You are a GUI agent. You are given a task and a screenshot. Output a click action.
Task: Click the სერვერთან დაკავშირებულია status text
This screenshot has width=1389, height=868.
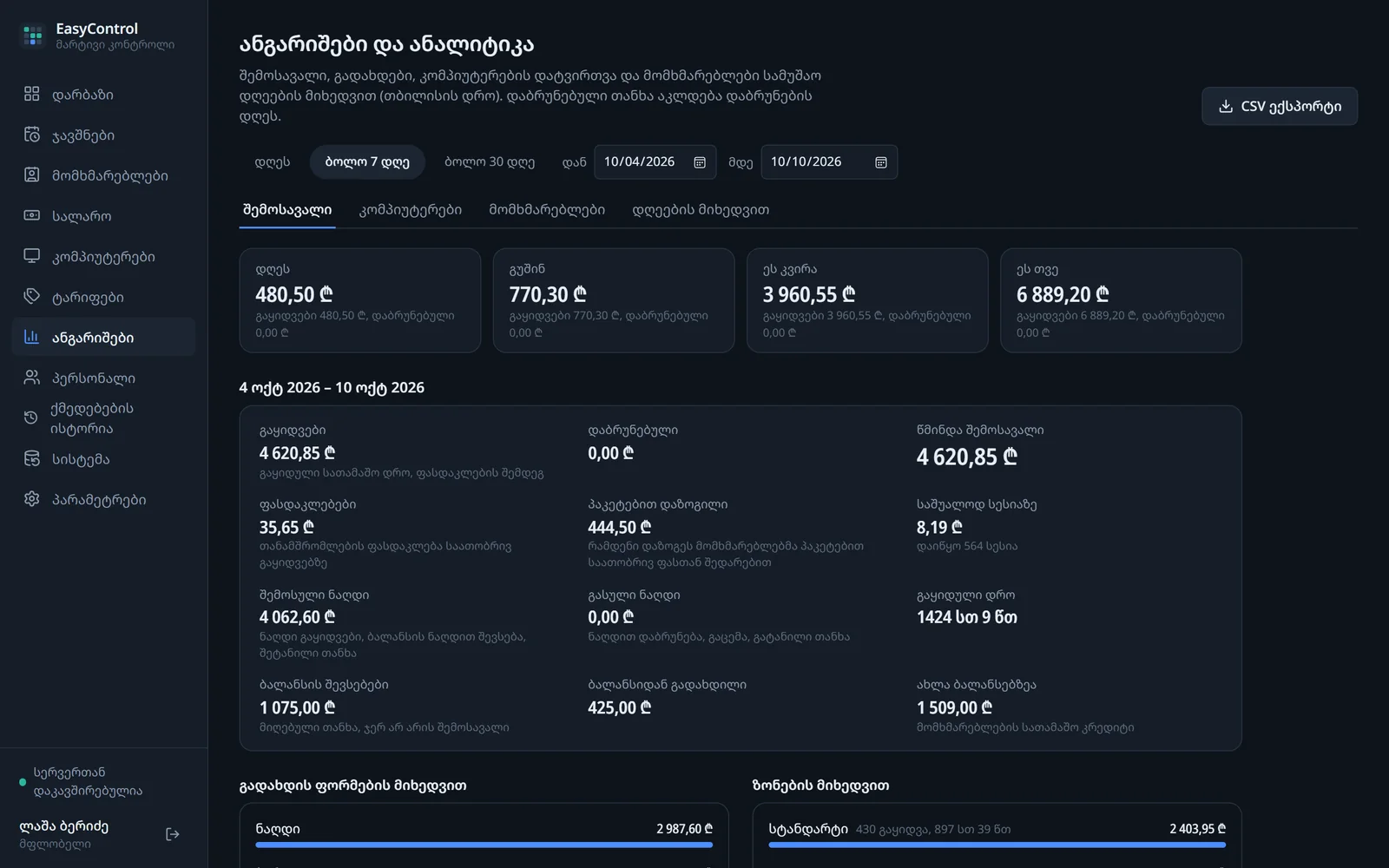[88, 781]
